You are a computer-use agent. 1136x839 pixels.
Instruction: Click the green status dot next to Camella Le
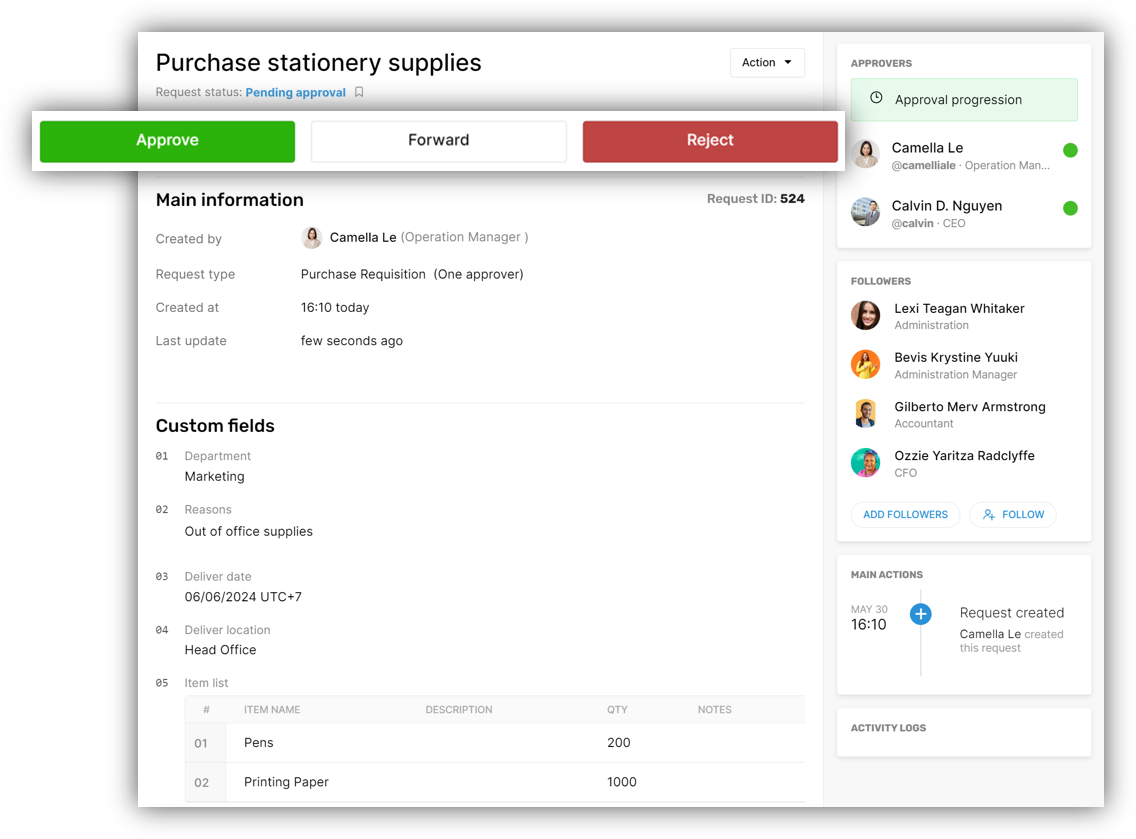[x=1070, y=150]
